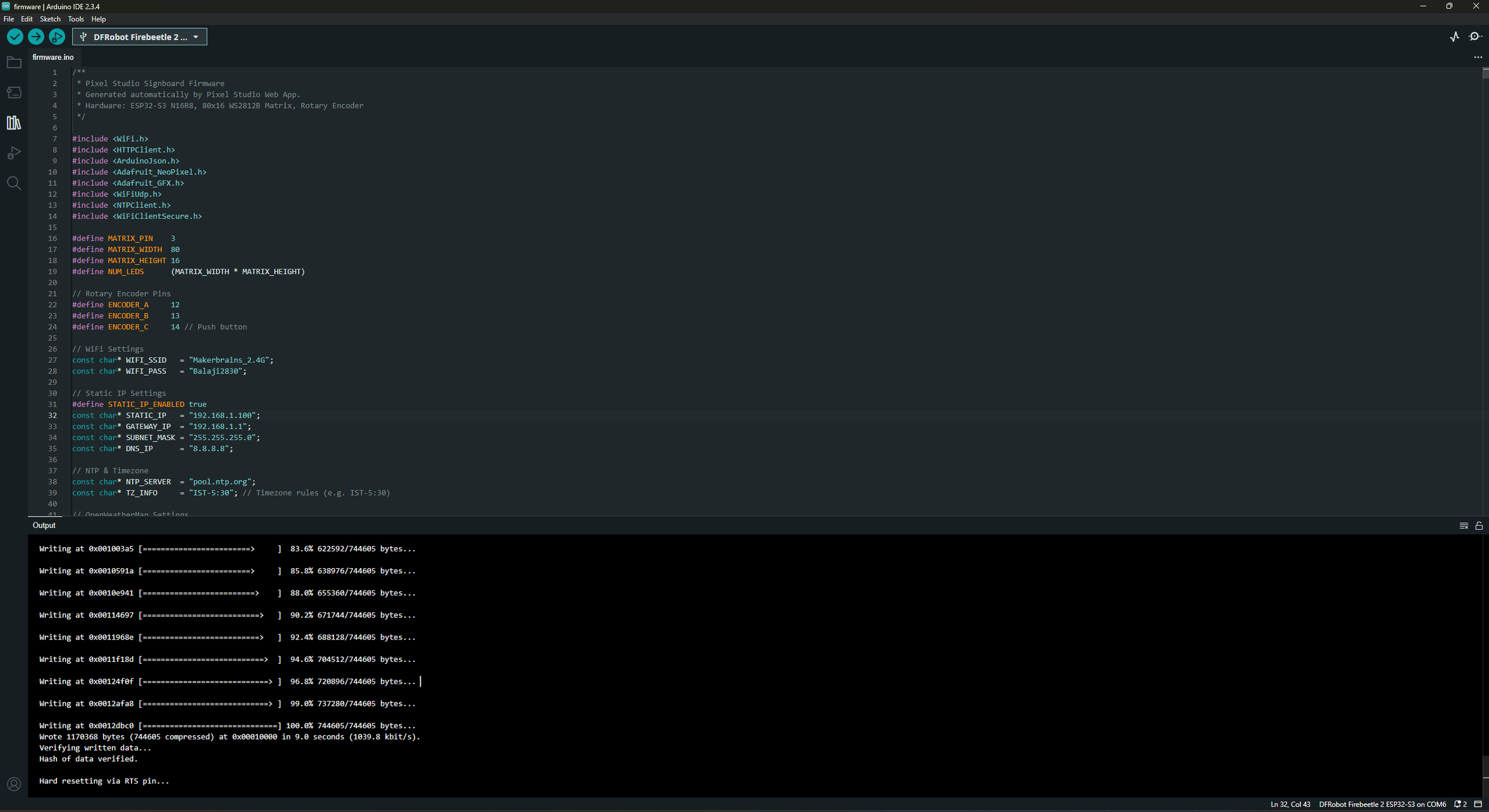Open the Boards Manager sidebar panel
The height and width of the screenshot is (812, 1489).
click(x=14, y=92)
